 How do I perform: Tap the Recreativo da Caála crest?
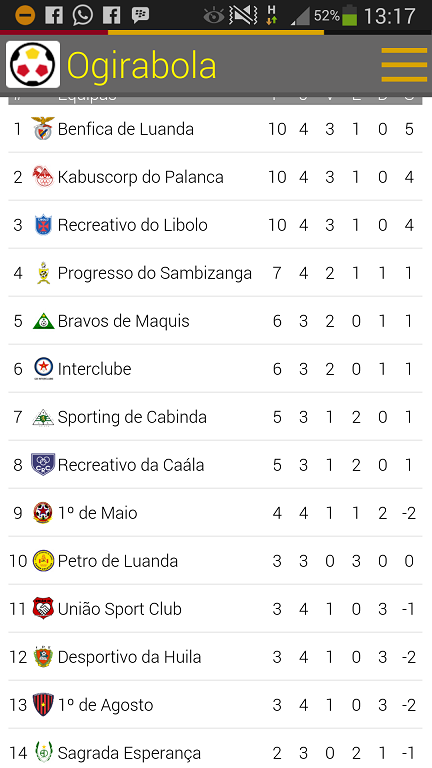click(43, 464)
